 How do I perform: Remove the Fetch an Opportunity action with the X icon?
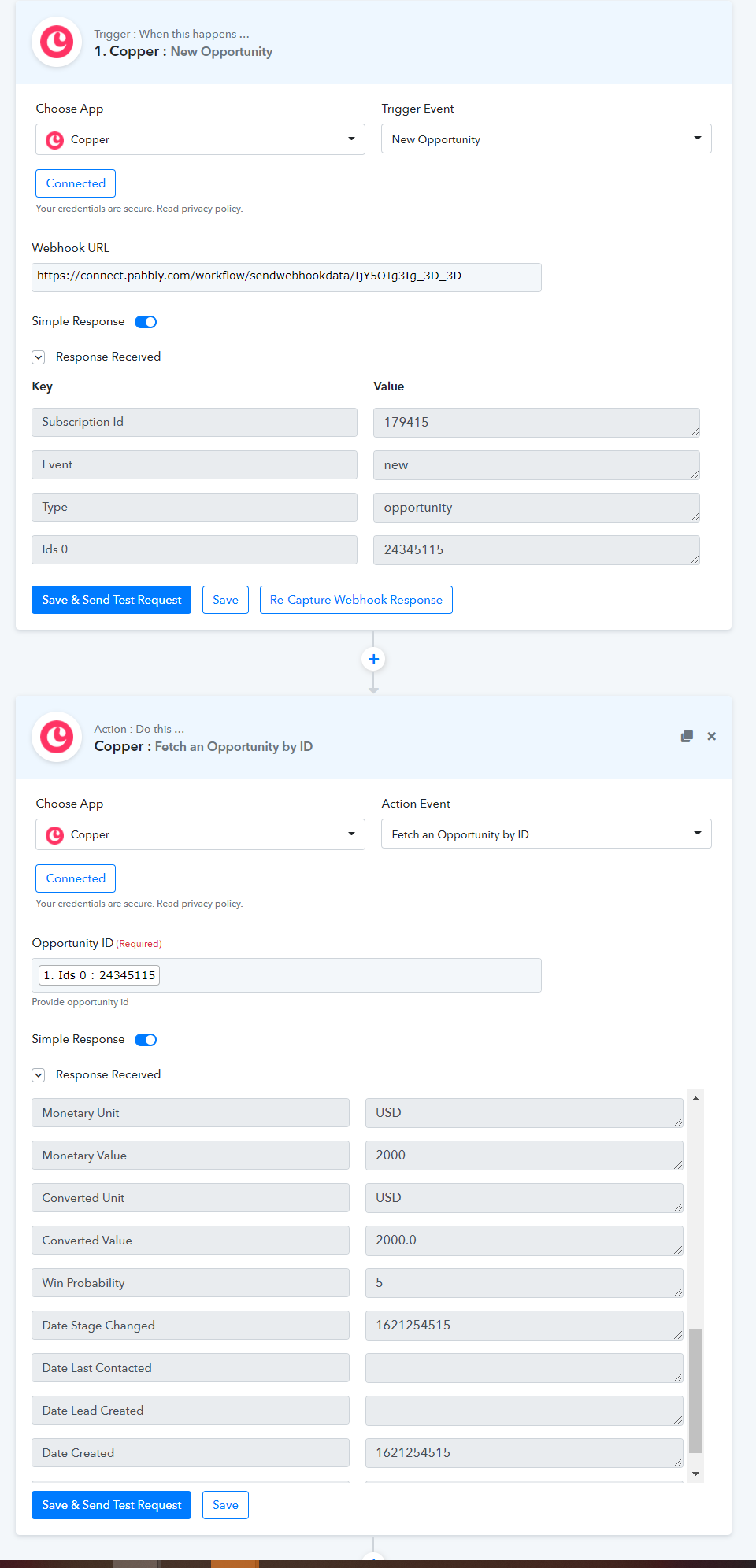point(712,736)
